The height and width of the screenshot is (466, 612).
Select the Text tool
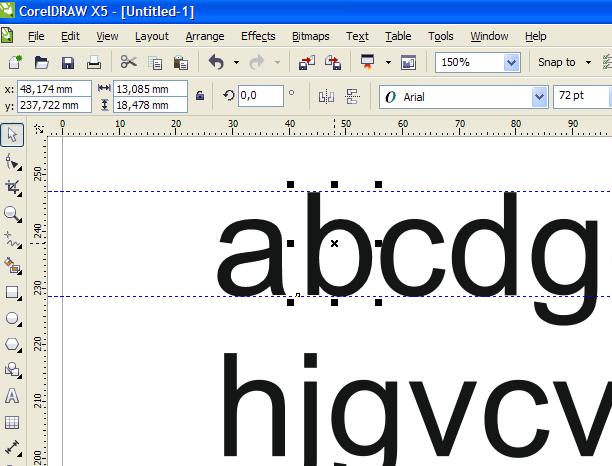click(12, 396)
